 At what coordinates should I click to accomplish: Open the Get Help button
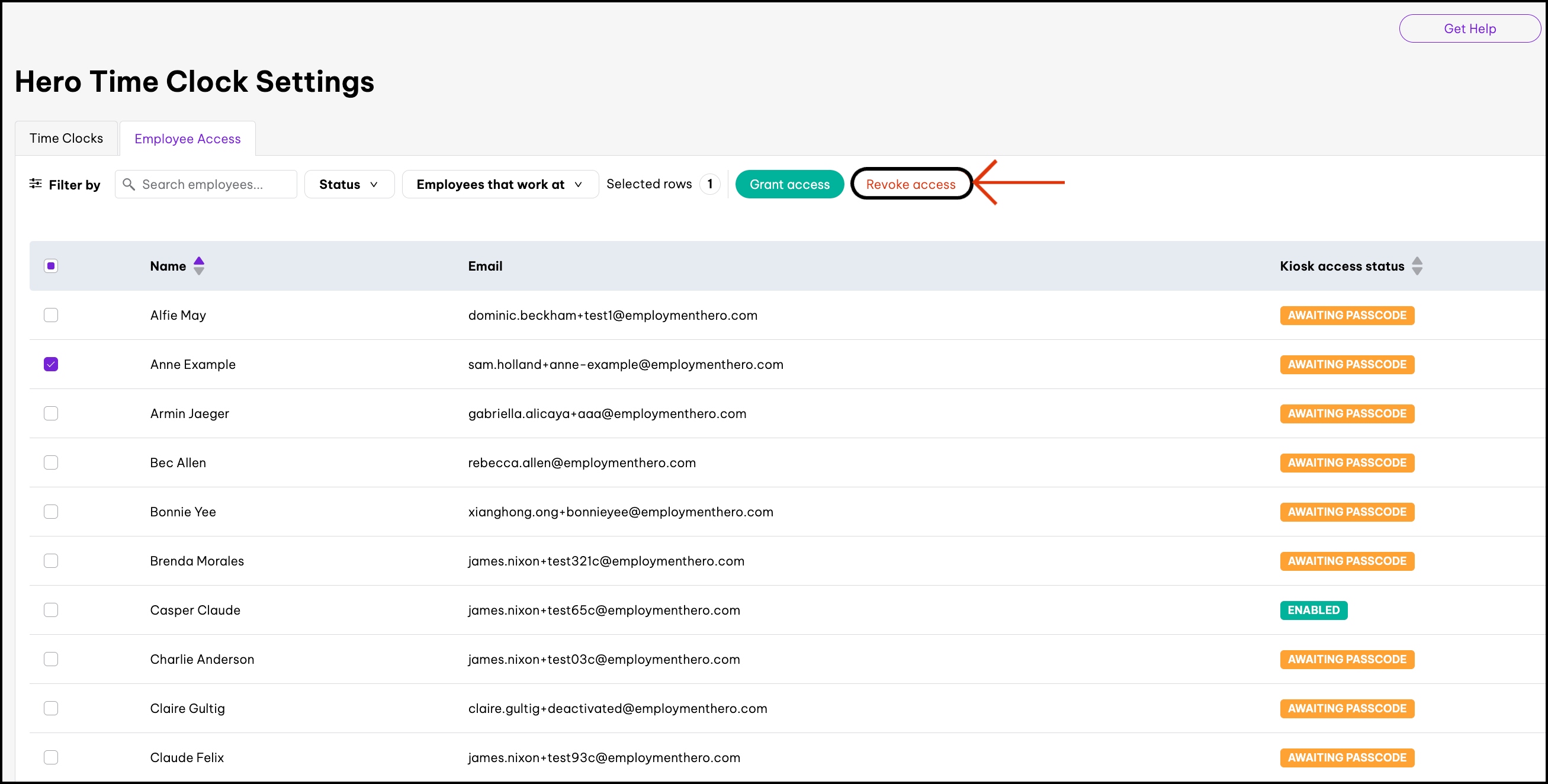[x=1469, y=28]
